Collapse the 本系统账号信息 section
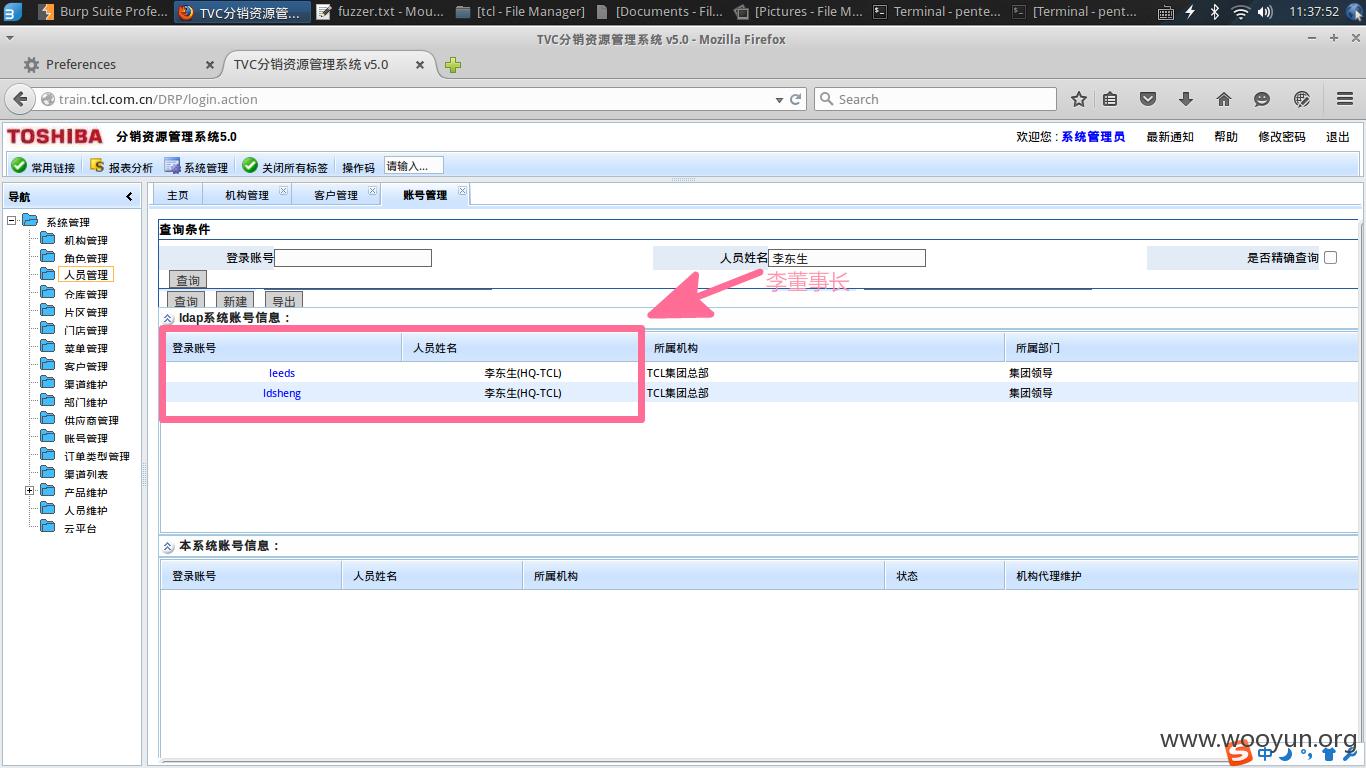 click(168, 547)
